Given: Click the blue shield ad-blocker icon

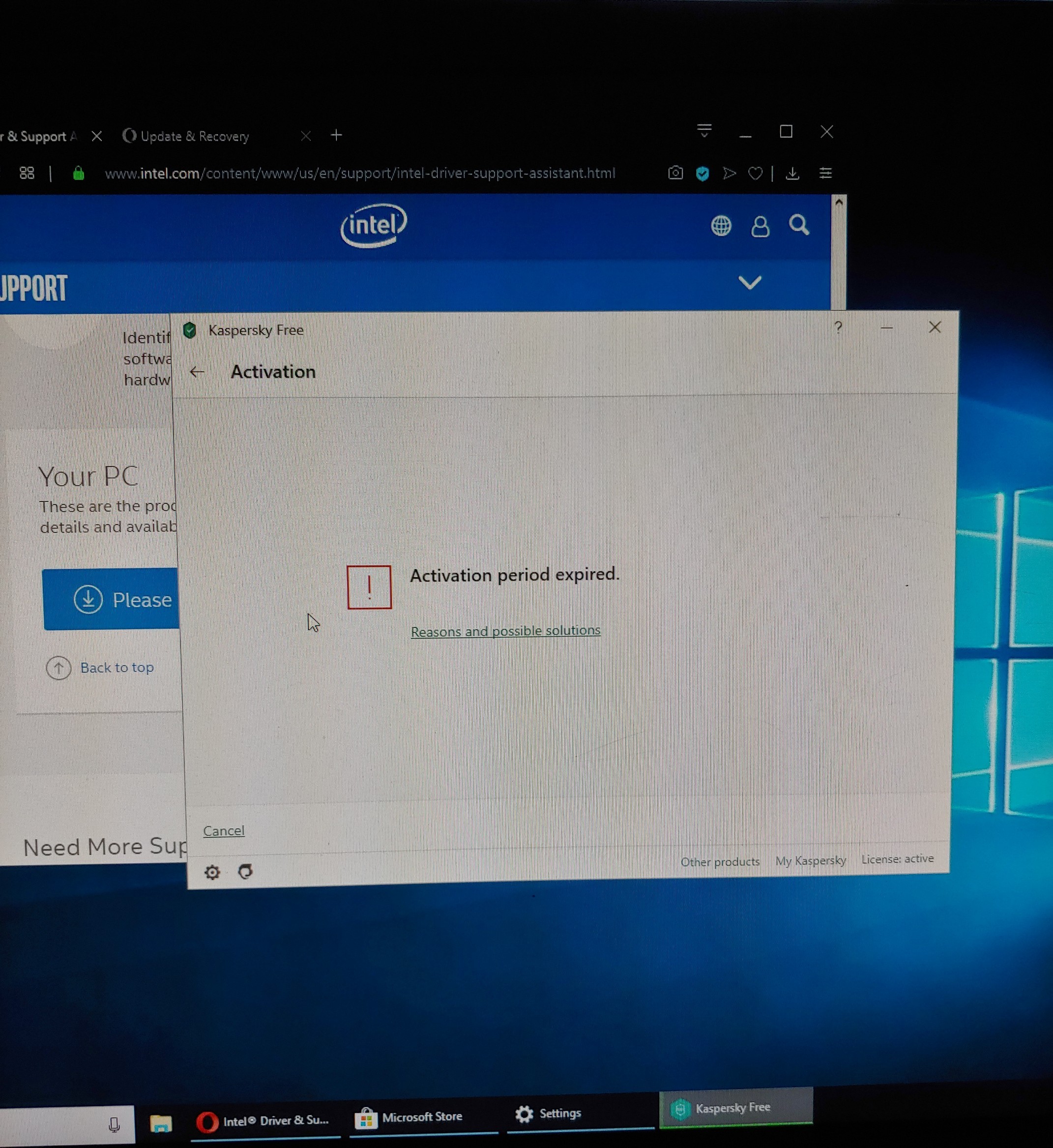Looking at the screenshot, I should point(702,173).
